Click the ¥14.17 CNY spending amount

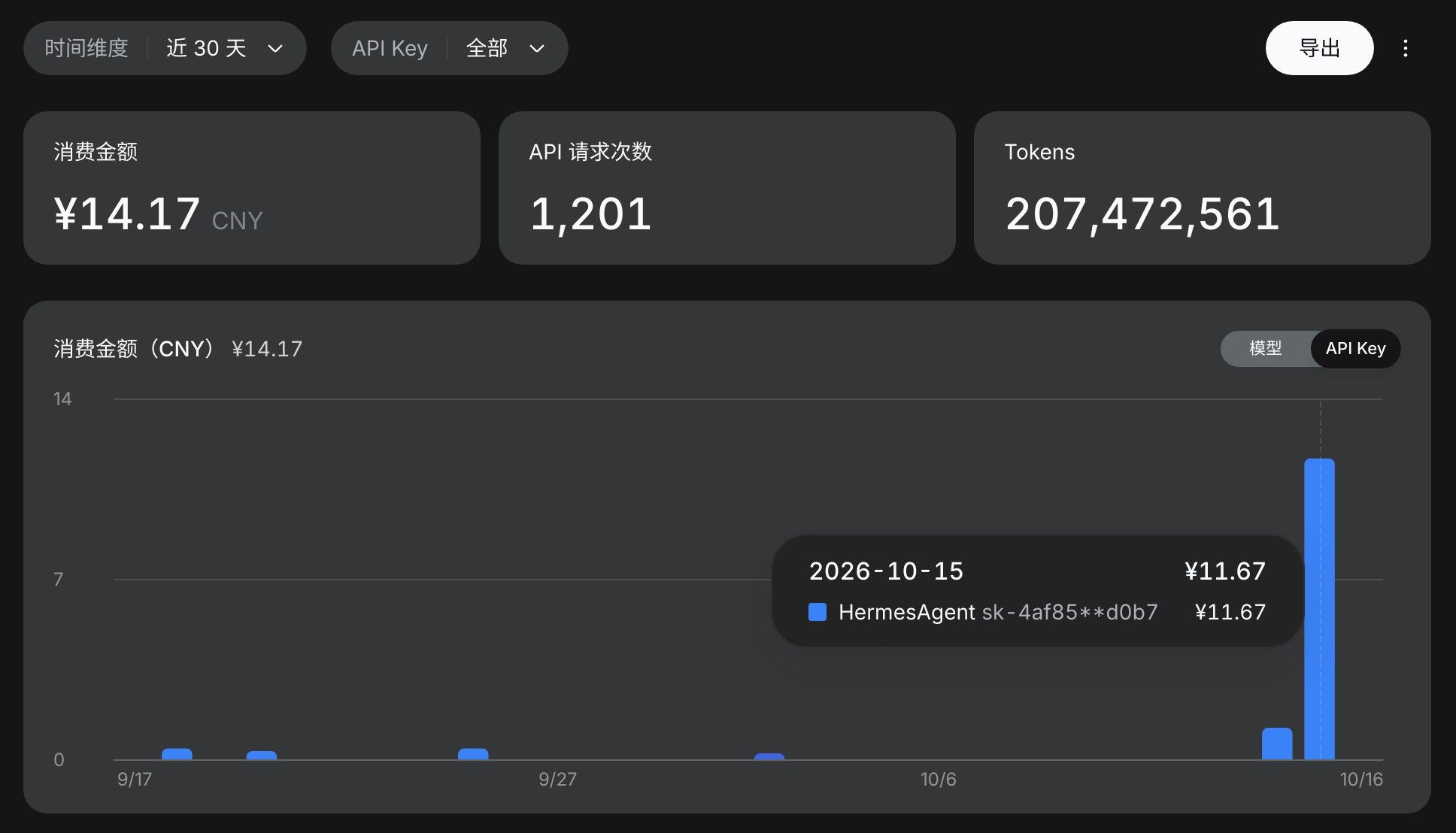click(x=158, y=214)
